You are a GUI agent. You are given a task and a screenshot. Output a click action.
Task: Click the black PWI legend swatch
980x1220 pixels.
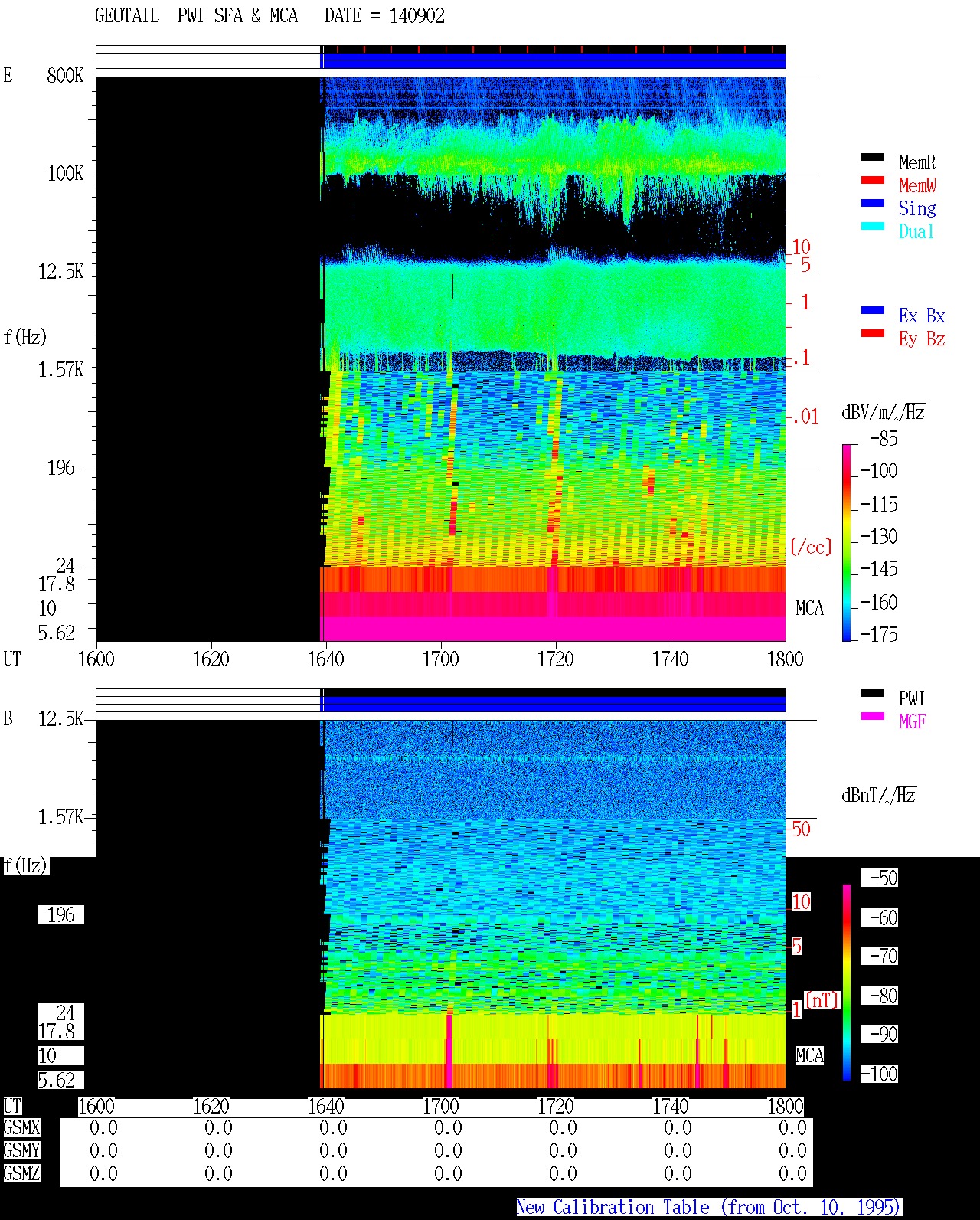click(x=873, y=694)
